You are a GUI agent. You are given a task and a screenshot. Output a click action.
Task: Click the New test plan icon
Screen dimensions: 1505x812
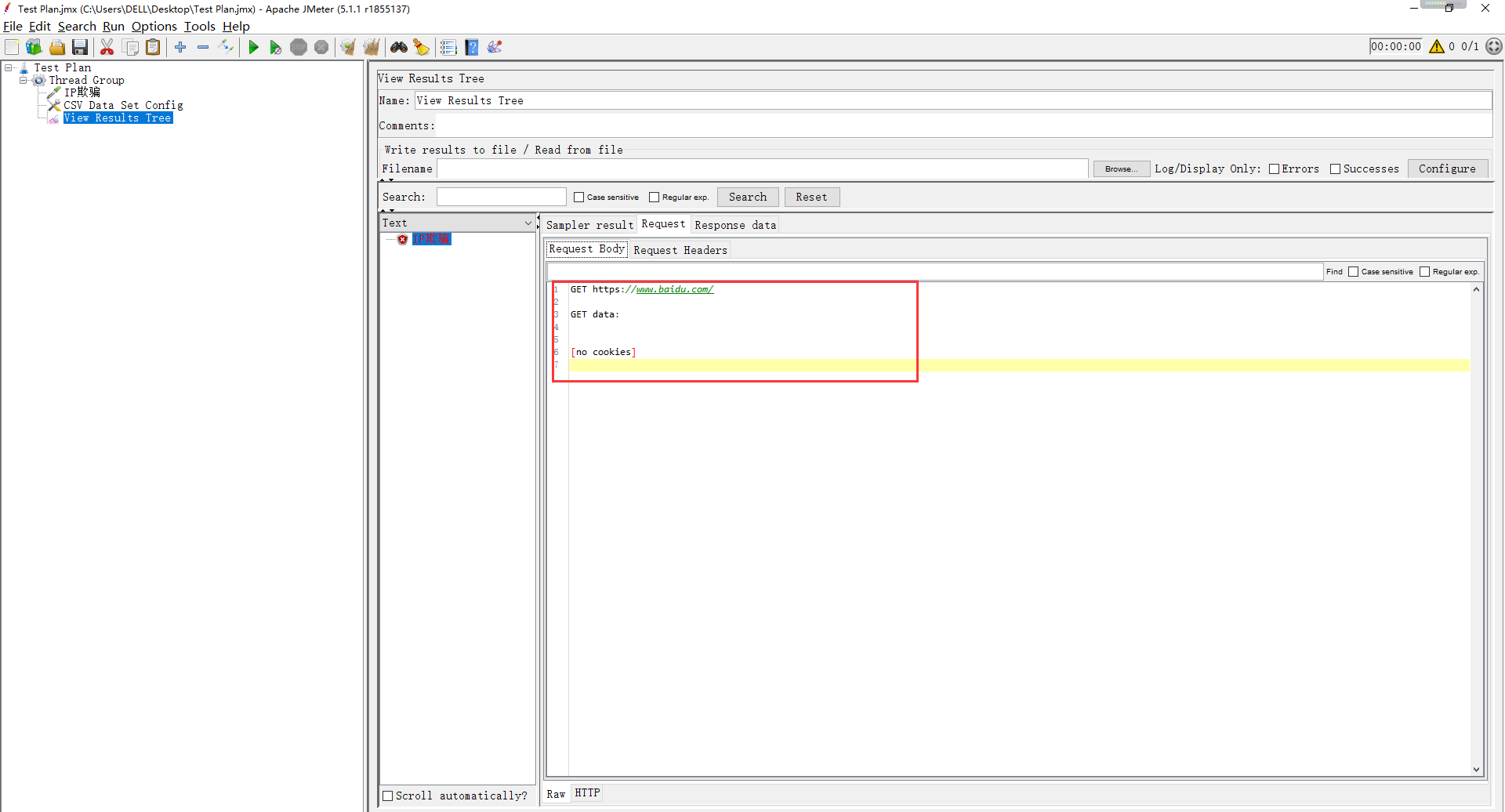tap(12, 47)
